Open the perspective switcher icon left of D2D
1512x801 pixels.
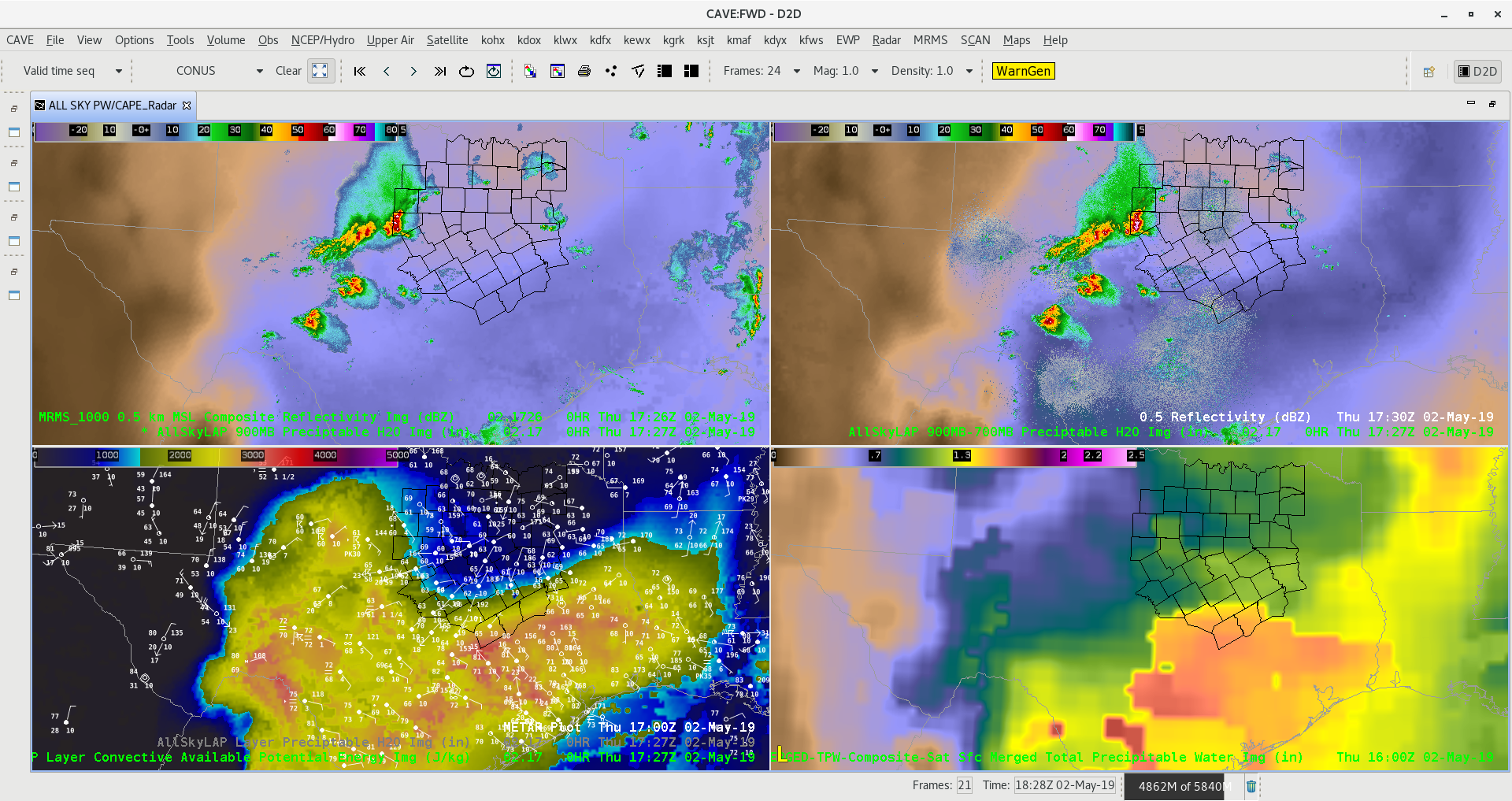click(x=1429, y=72)
